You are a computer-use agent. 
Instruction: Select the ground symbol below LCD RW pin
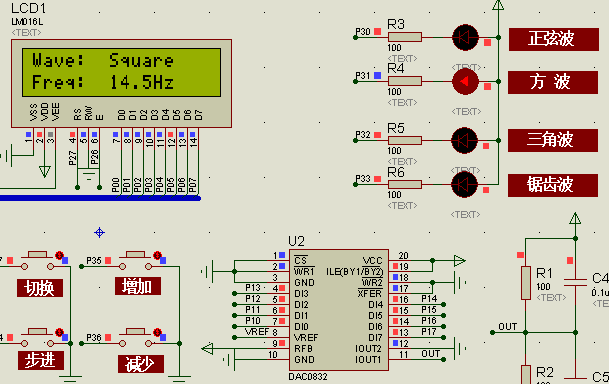click(x=89, y=174)
